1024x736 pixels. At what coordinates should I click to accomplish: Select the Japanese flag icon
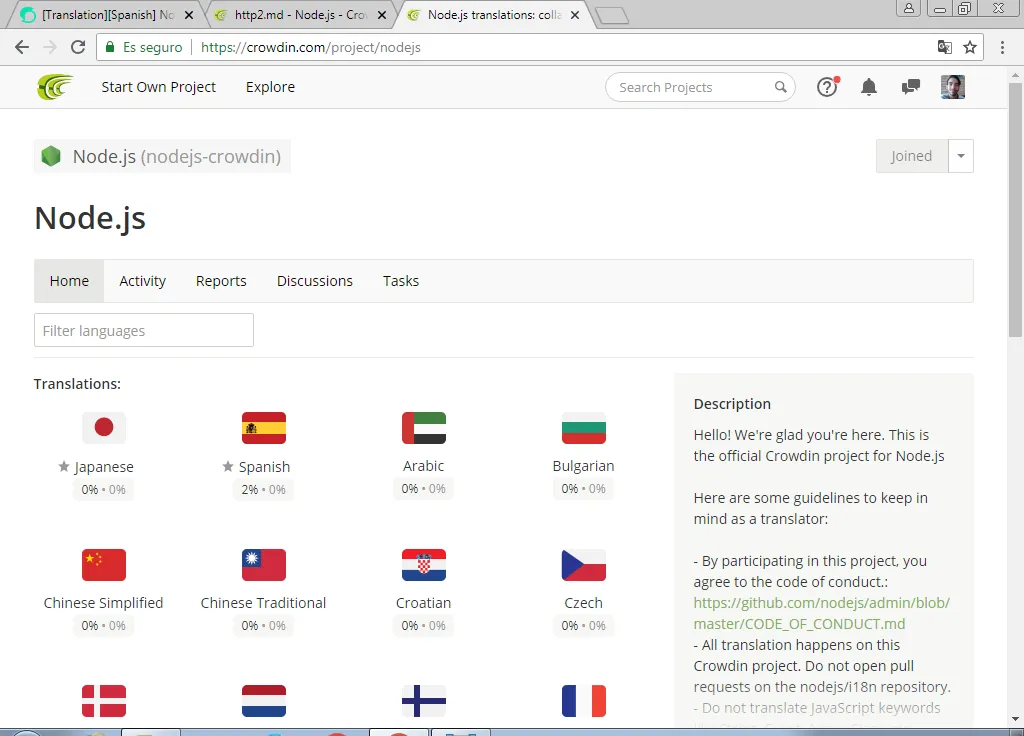(104, 428)
